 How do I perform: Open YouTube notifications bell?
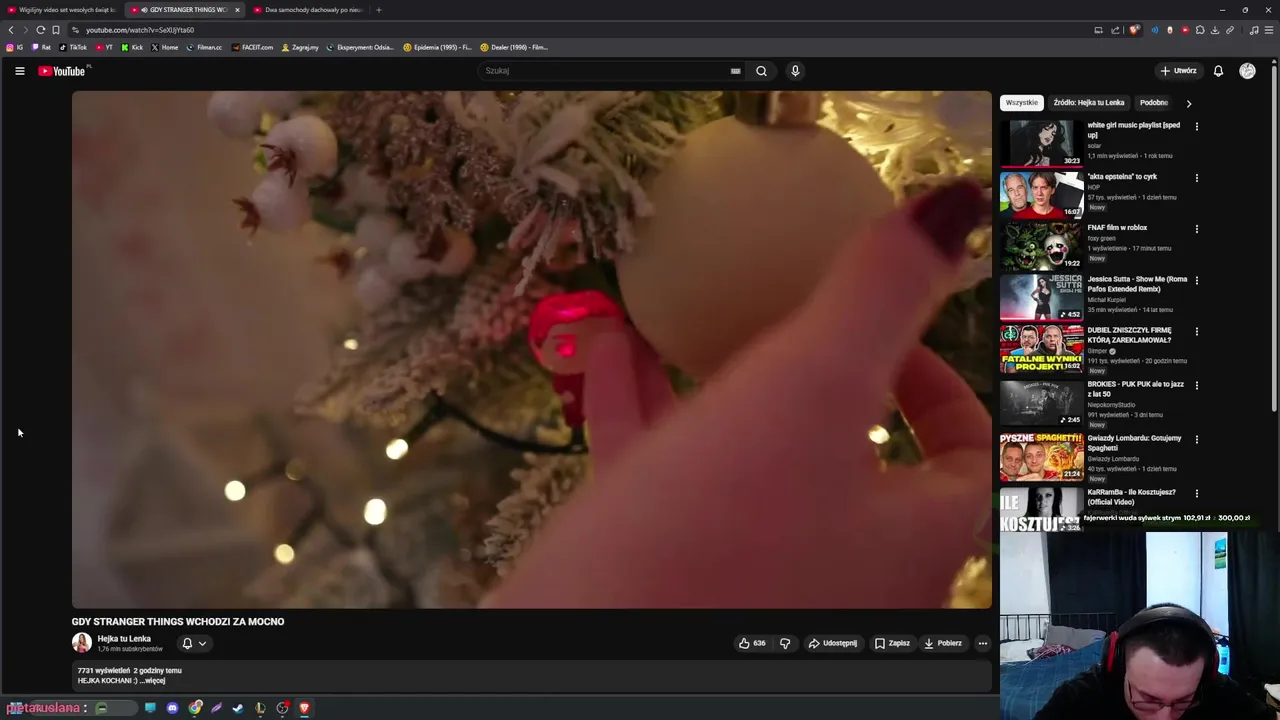point(1218,71)
